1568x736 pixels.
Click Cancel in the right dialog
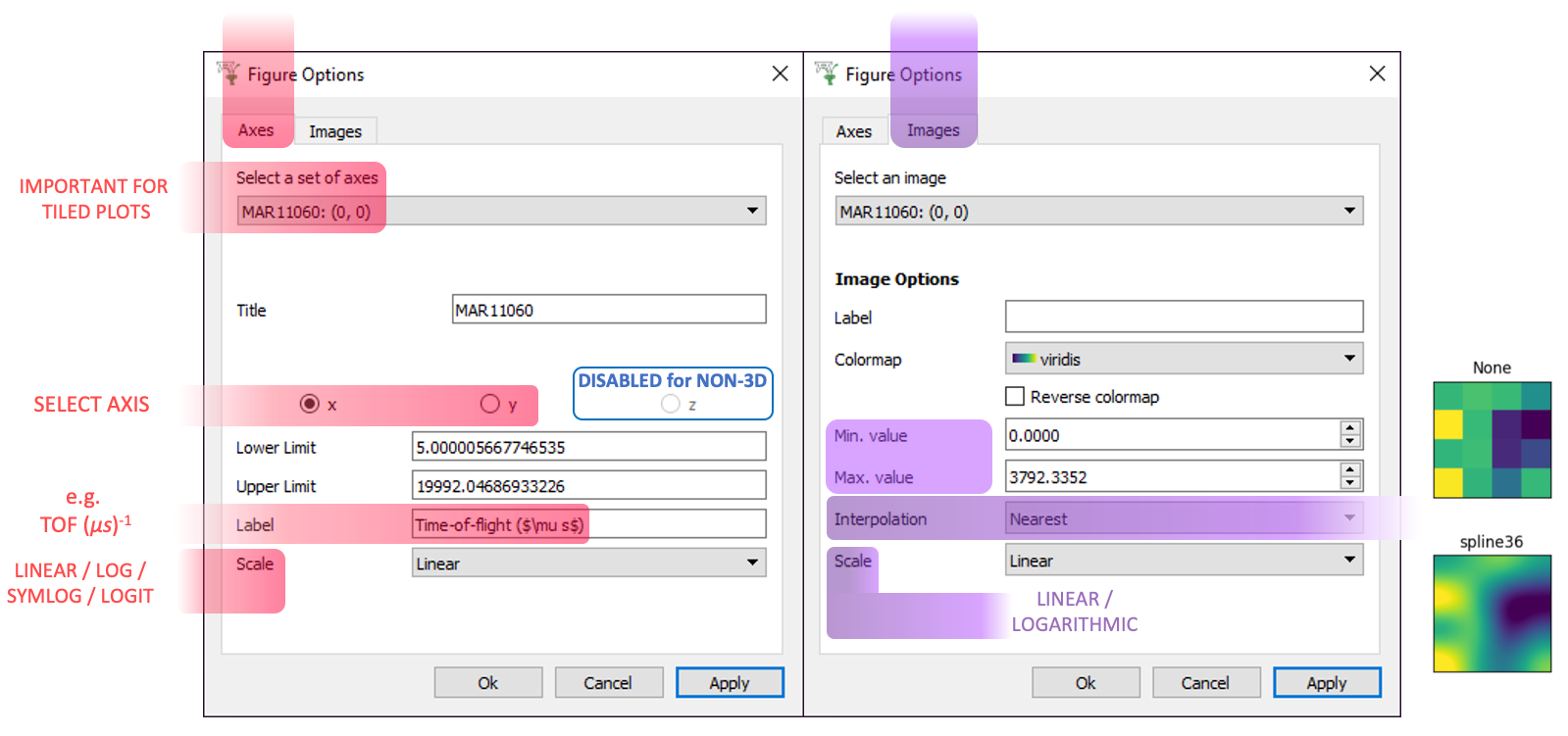point(1205,683)
